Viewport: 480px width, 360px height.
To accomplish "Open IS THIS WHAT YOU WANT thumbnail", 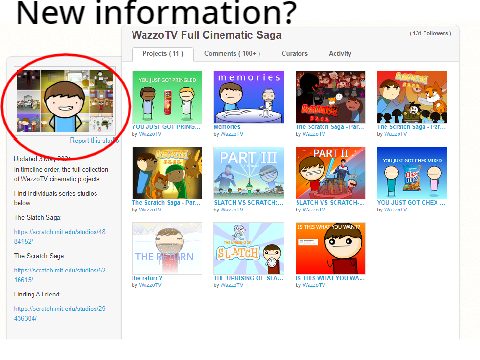I will pos(331,248).
